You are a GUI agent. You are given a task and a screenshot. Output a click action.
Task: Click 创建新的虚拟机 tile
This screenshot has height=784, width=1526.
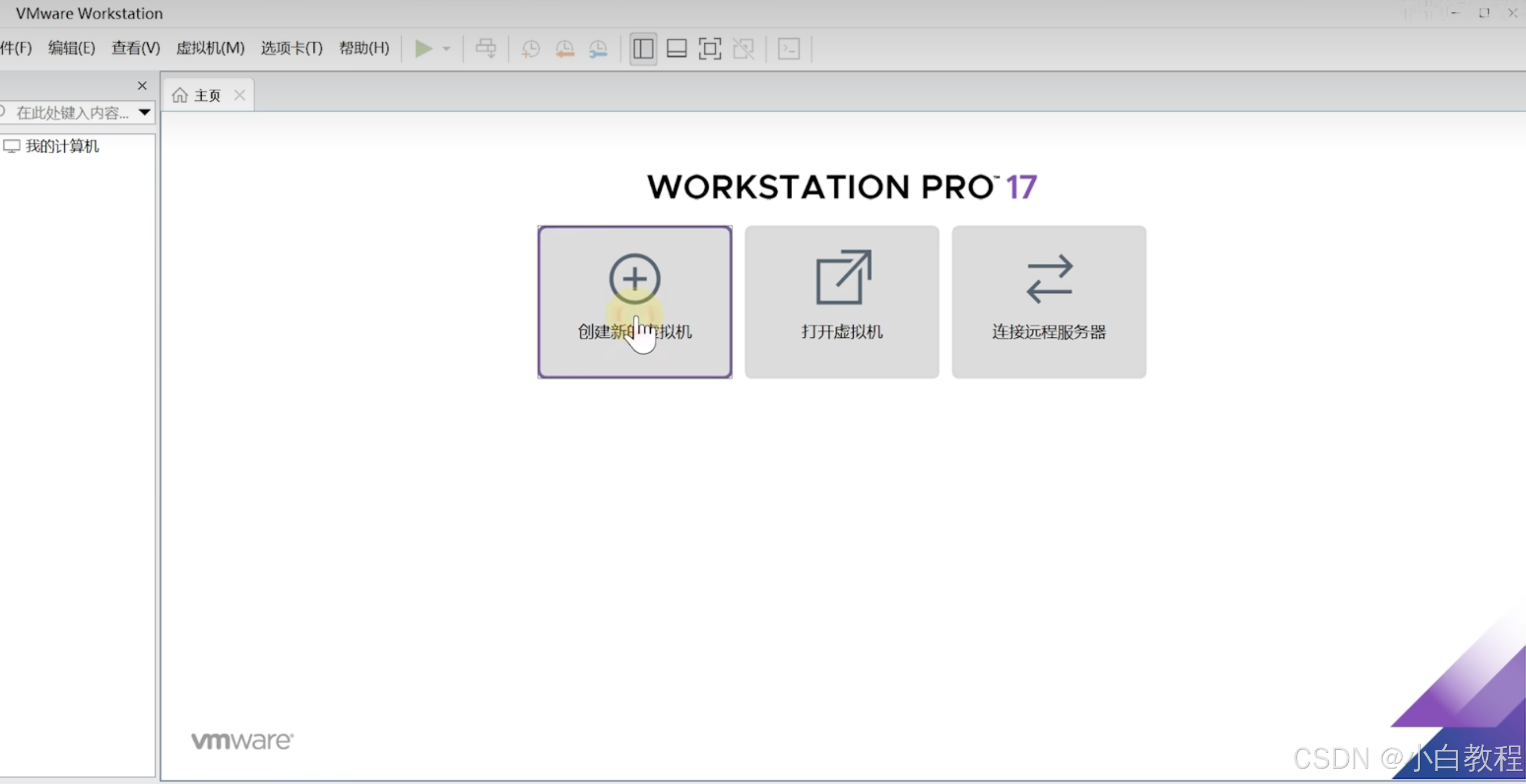[x=634, y=301]
